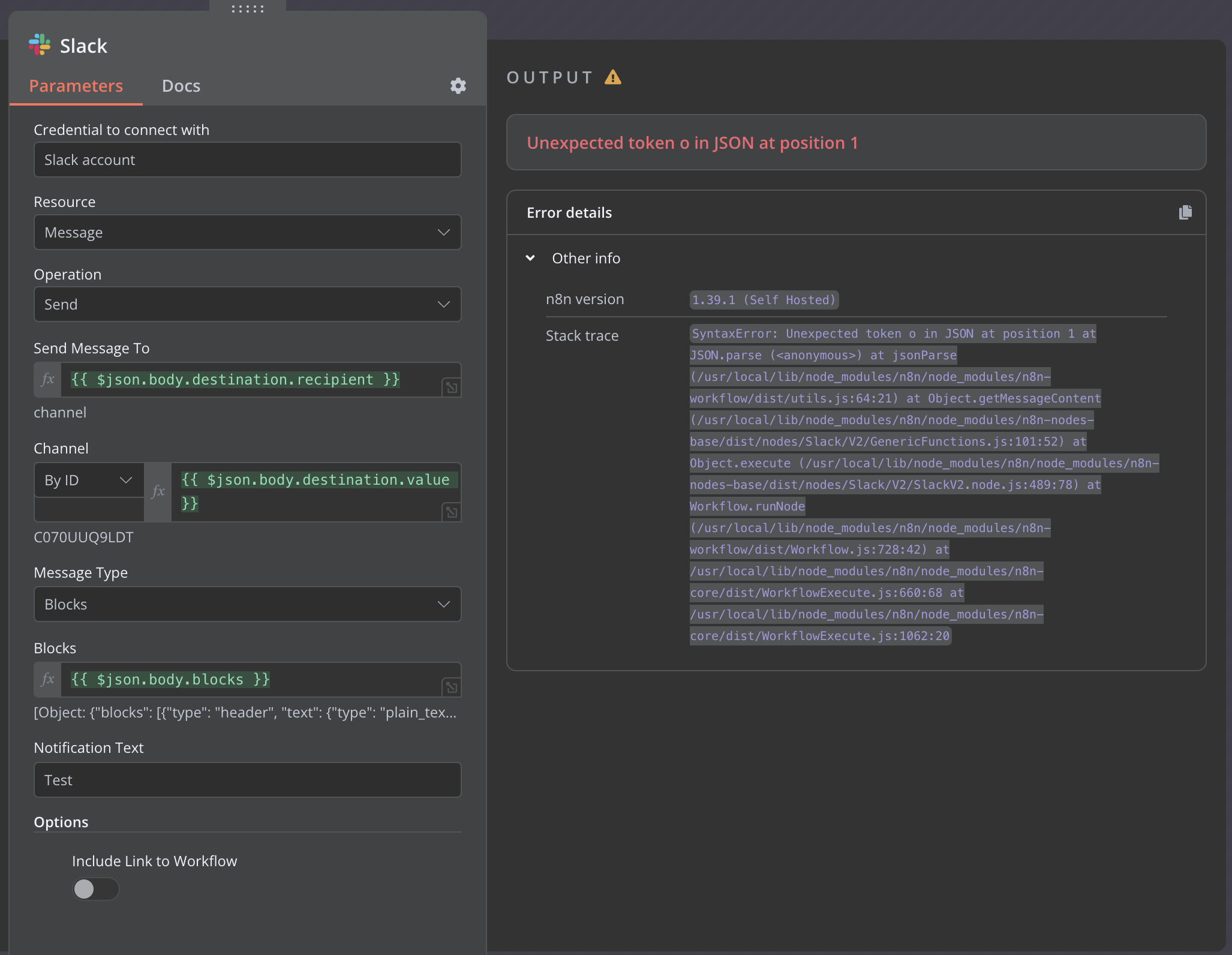Click the Blocks object preview text
This screenshot has width=1232, height=955.
tap(245, 712)
